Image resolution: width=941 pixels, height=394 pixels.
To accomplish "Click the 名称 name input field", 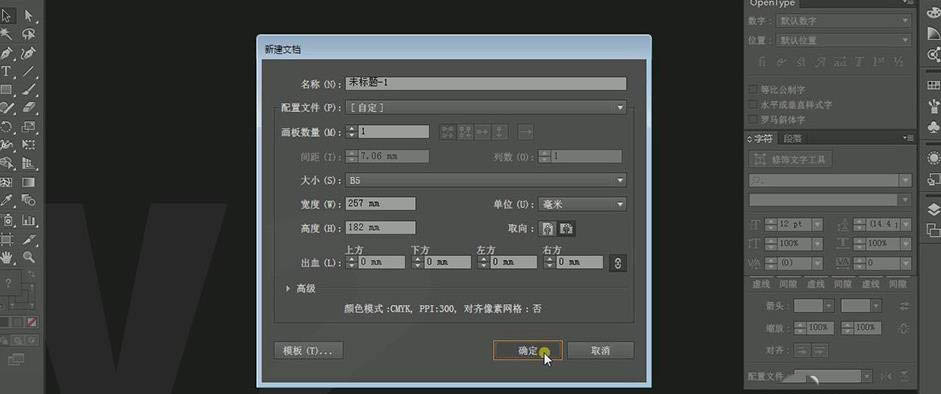I will tap(486, 83).
